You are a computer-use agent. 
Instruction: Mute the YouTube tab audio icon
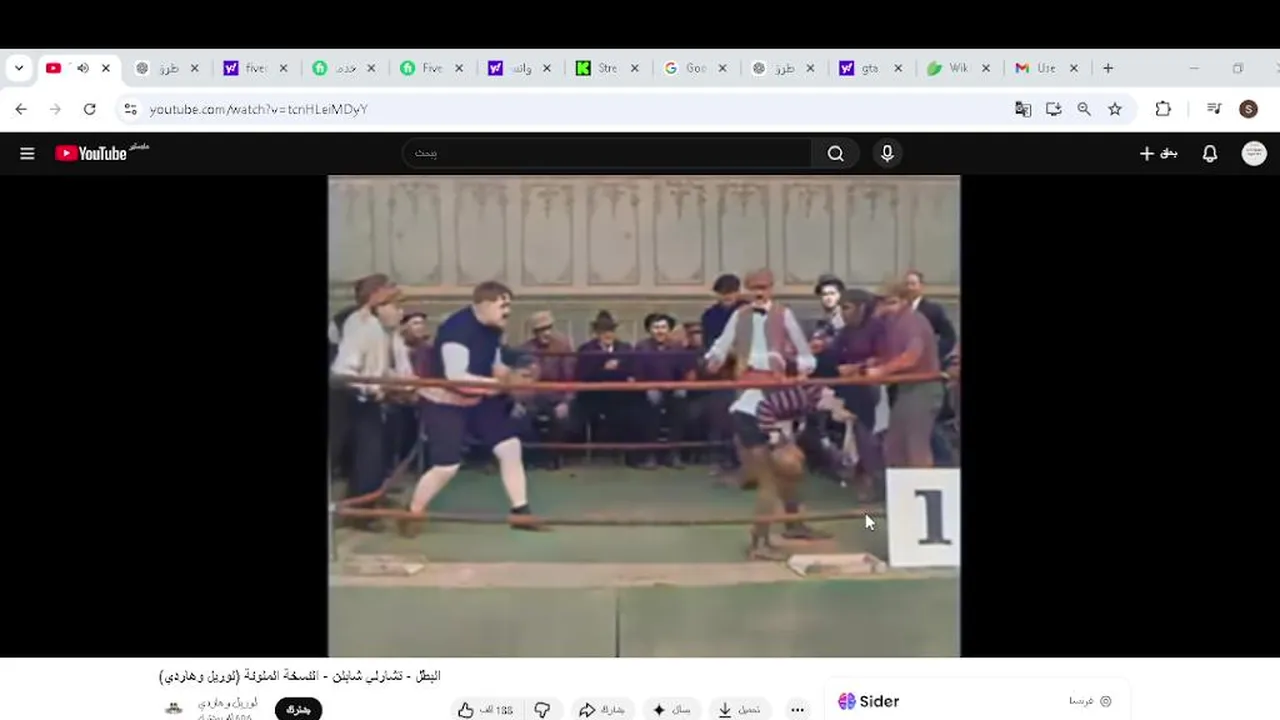[x=82, y=68]
